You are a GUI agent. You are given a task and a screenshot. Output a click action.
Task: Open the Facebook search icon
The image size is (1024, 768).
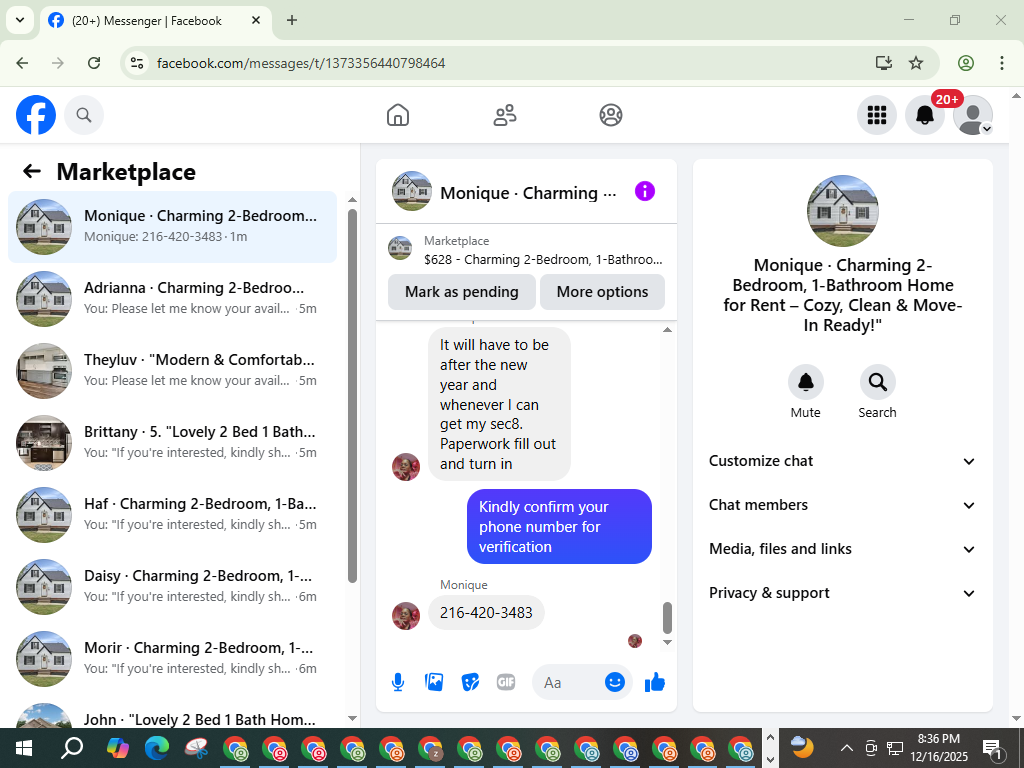[84, 115]
